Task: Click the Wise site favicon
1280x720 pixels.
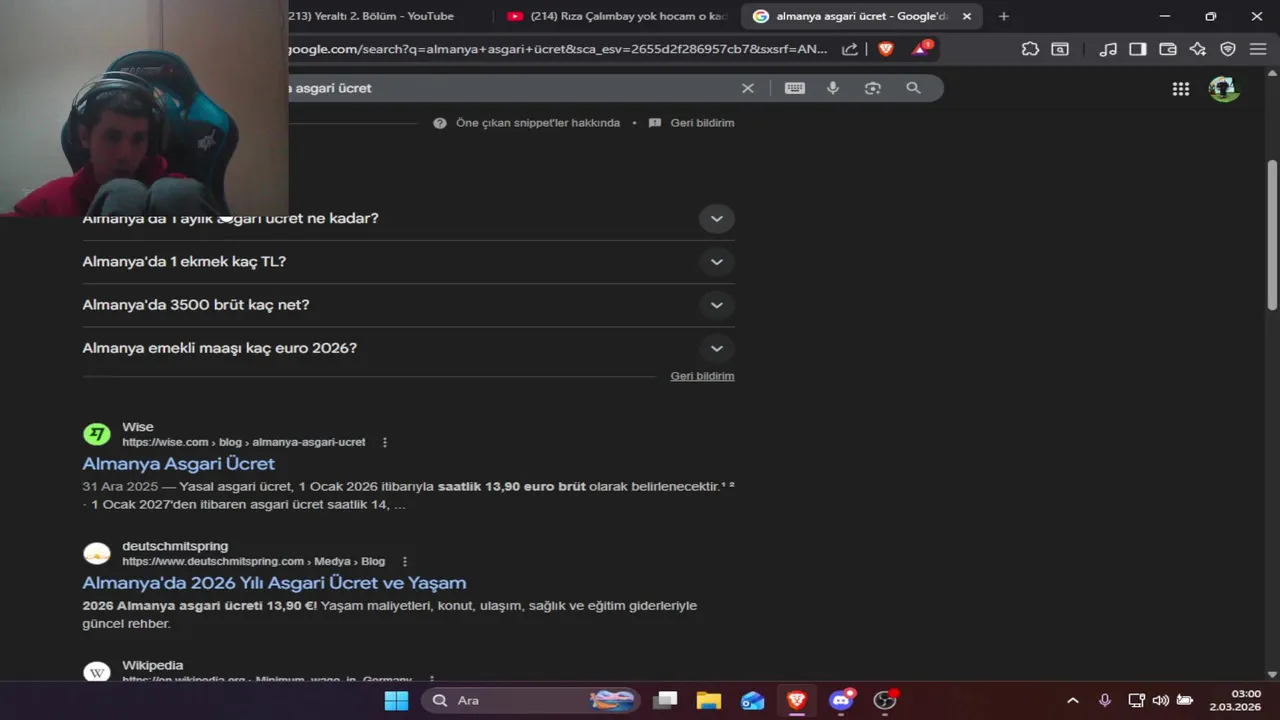Action: click(x=97, y=434)
